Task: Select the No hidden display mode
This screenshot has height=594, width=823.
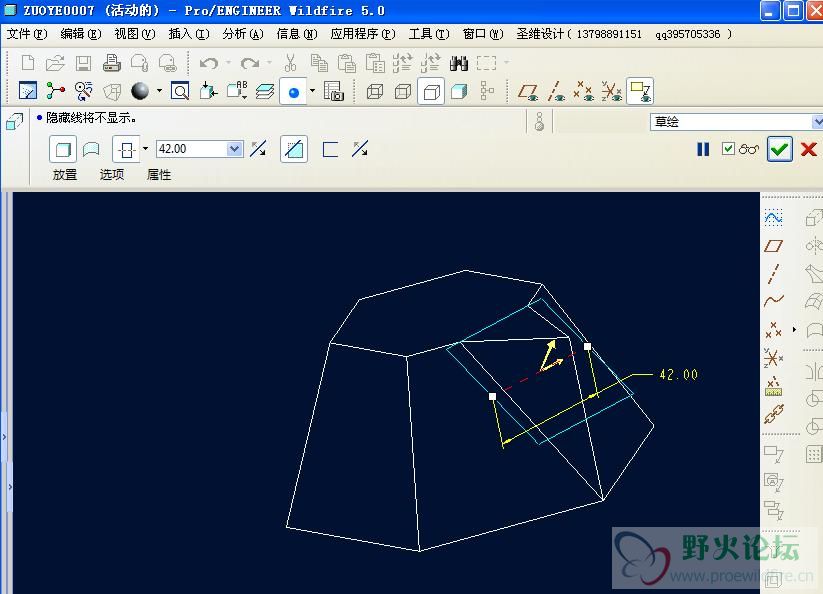Action: click(431, 91)
